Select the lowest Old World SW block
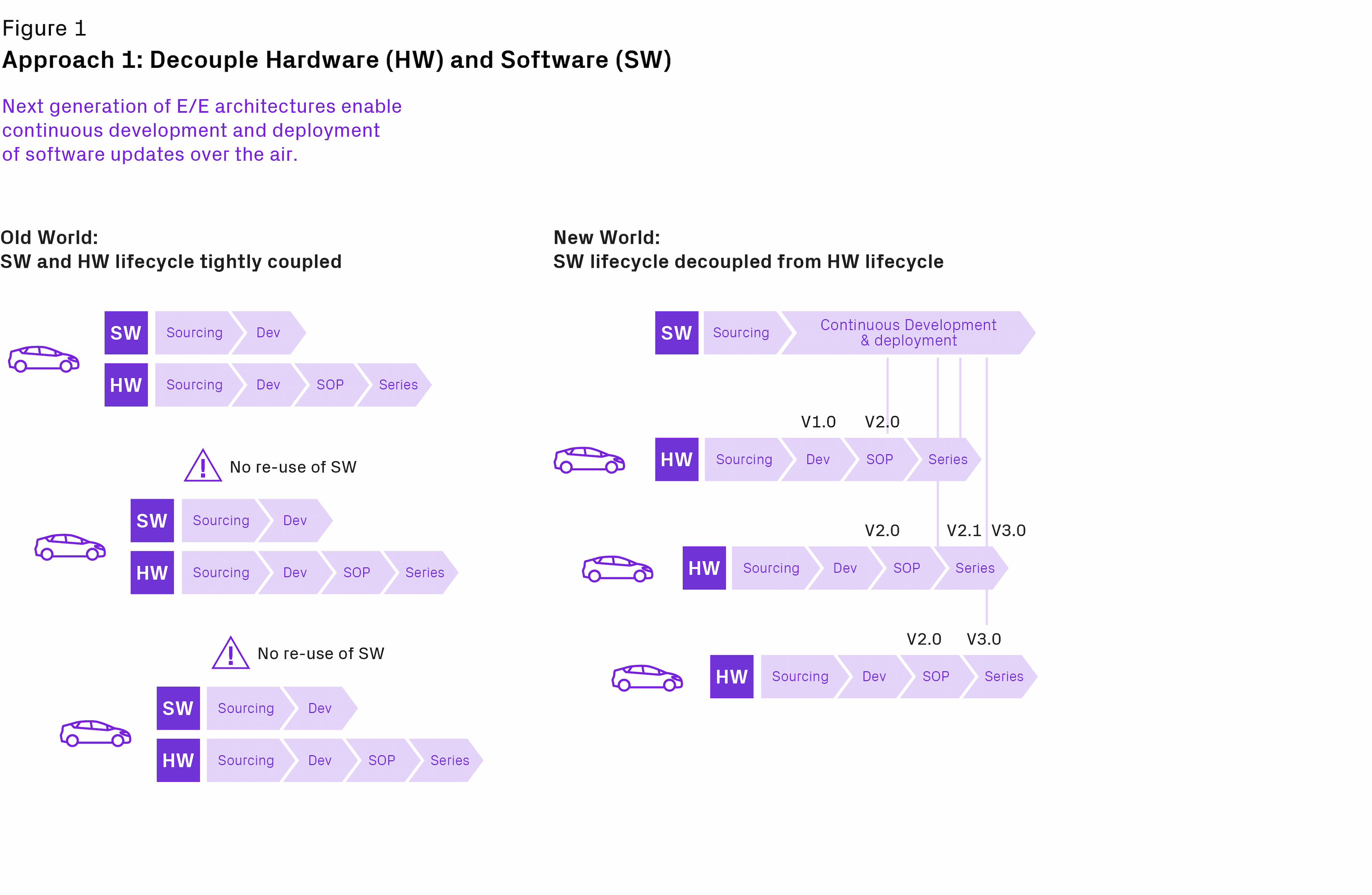 pyautogui.click(x=178, y=708)
